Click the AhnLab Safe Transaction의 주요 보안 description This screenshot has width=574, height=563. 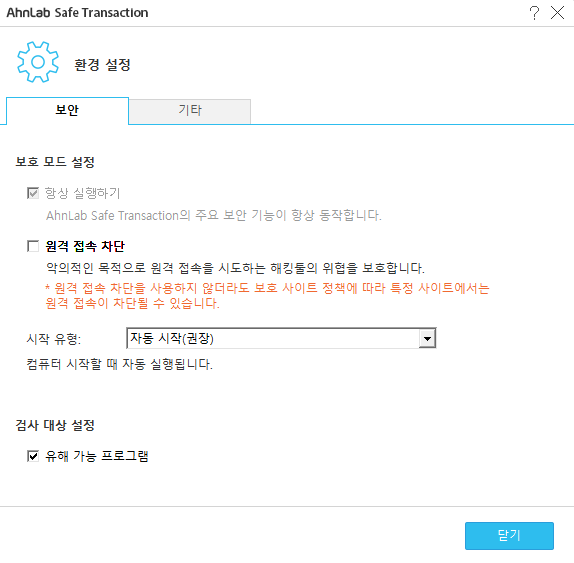(x=214, y=215)
